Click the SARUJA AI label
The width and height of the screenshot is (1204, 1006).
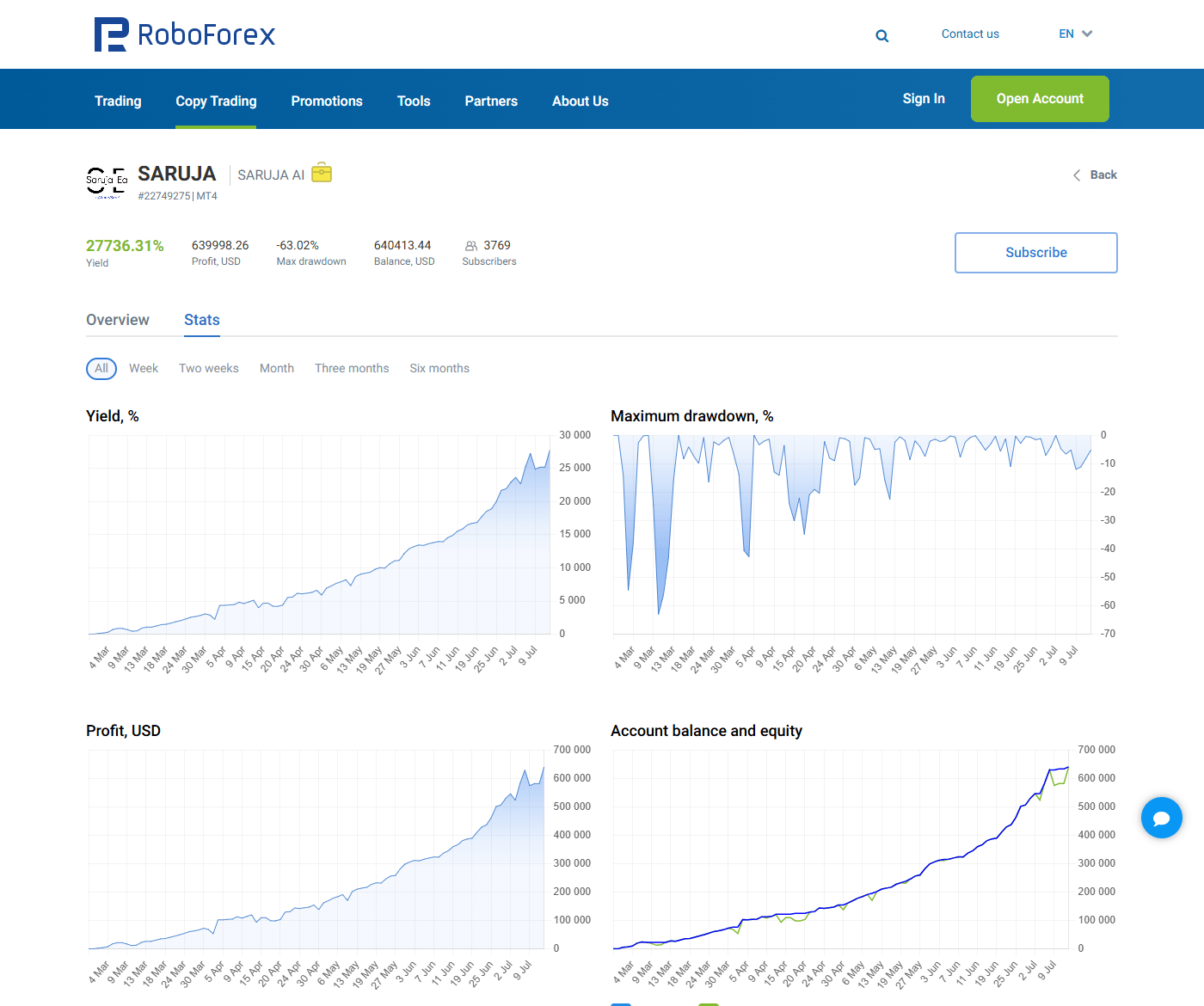pyautogui.click(x=271, y=175)
